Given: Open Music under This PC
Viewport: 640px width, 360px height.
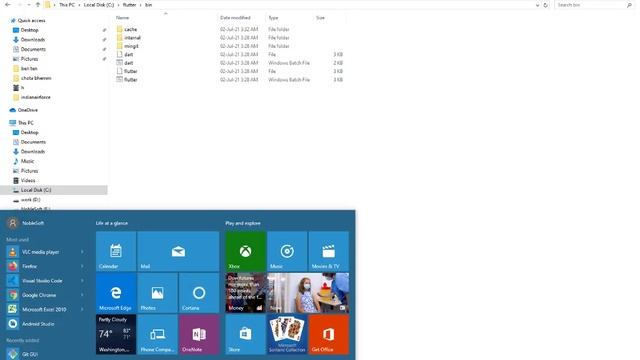Looking at the screenshot, I should point(27,161).
